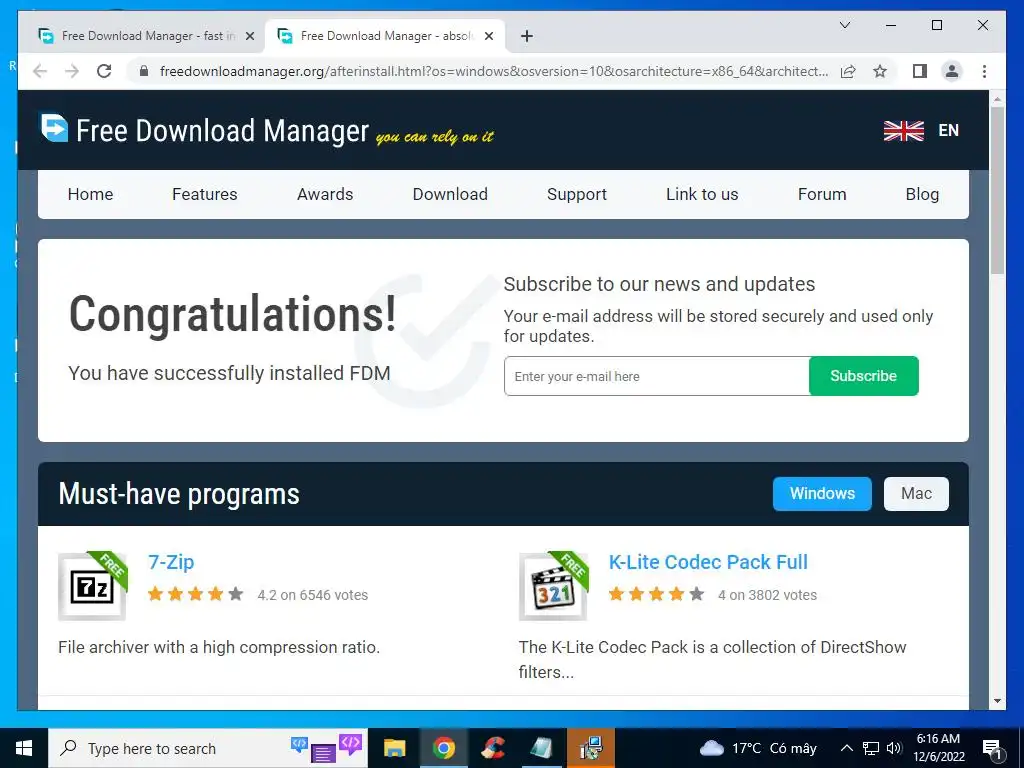Click the Chrome taskbar icon
This screenshot has width=1024, height=768.
(443, 748)
